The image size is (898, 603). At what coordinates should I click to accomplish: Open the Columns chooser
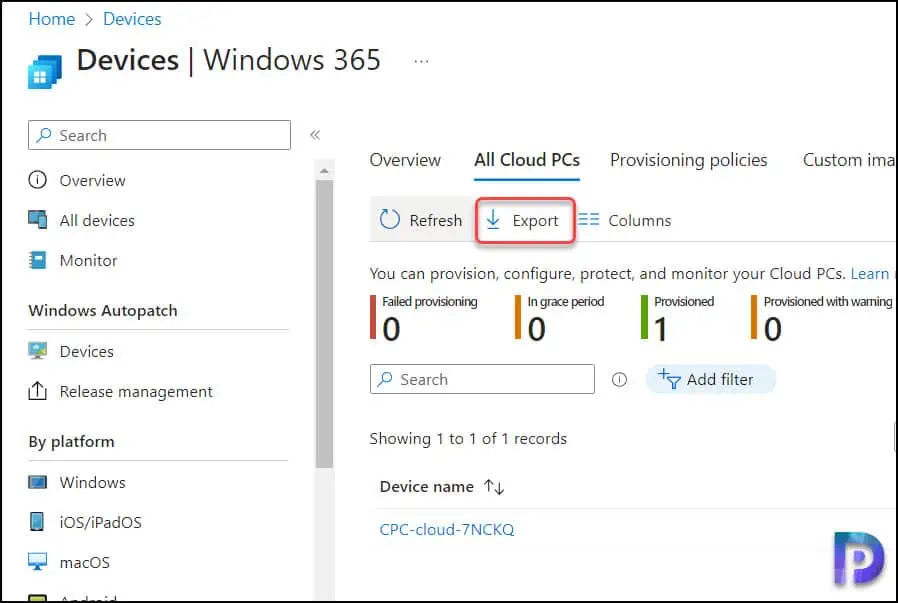[x=624, y=220]
